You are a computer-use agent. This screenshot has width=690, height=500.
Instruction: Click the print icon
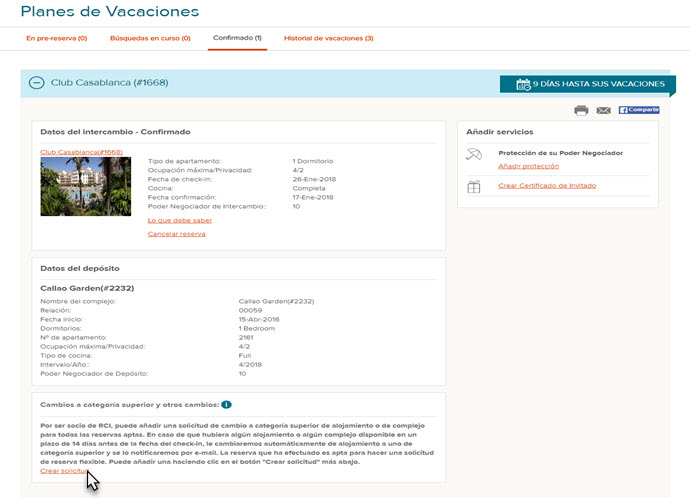581,110
